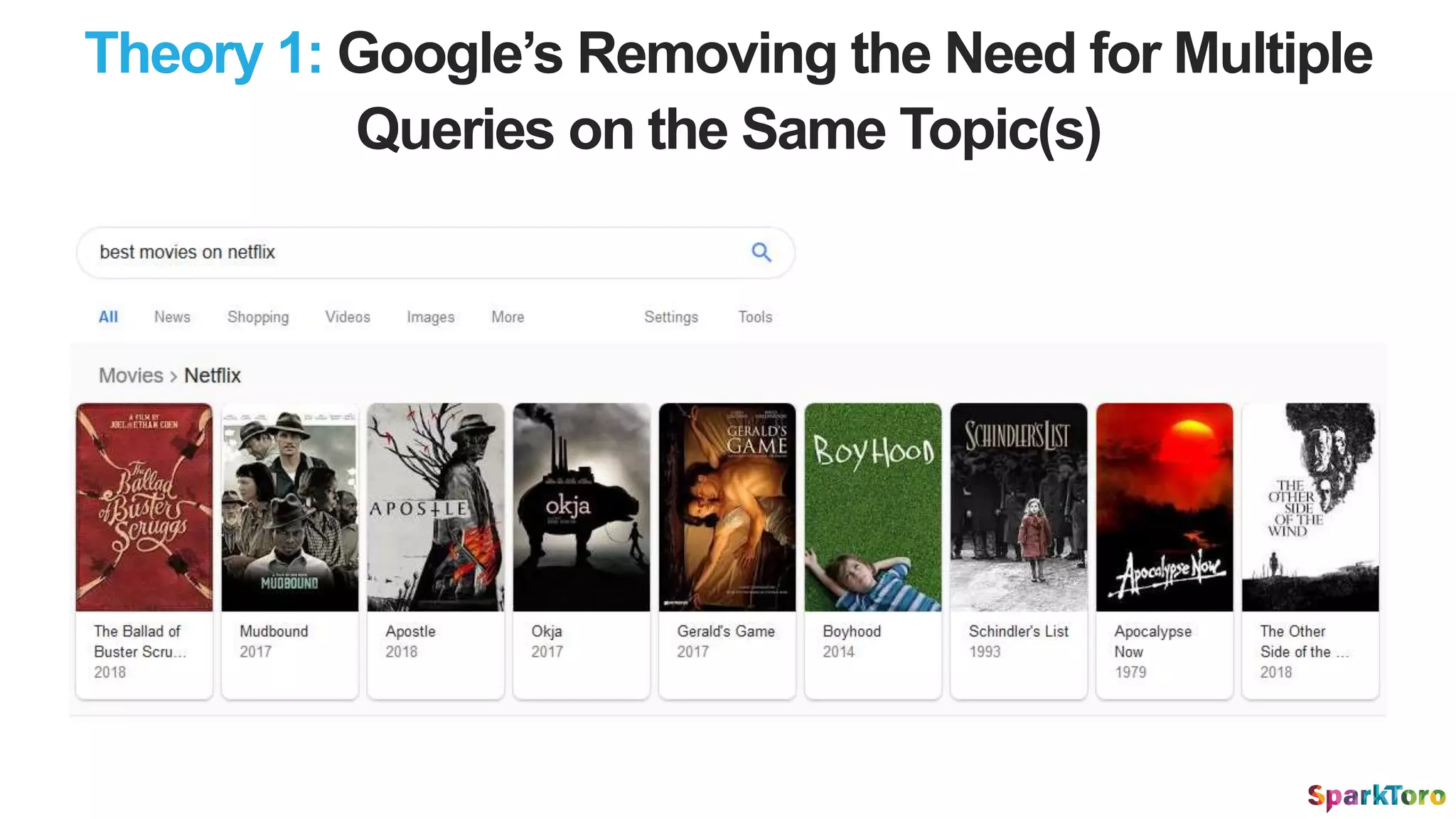Click the Netflix breadcrumb label
The width and height of the screenshot is (1456, 819).
tap(213, 375)
